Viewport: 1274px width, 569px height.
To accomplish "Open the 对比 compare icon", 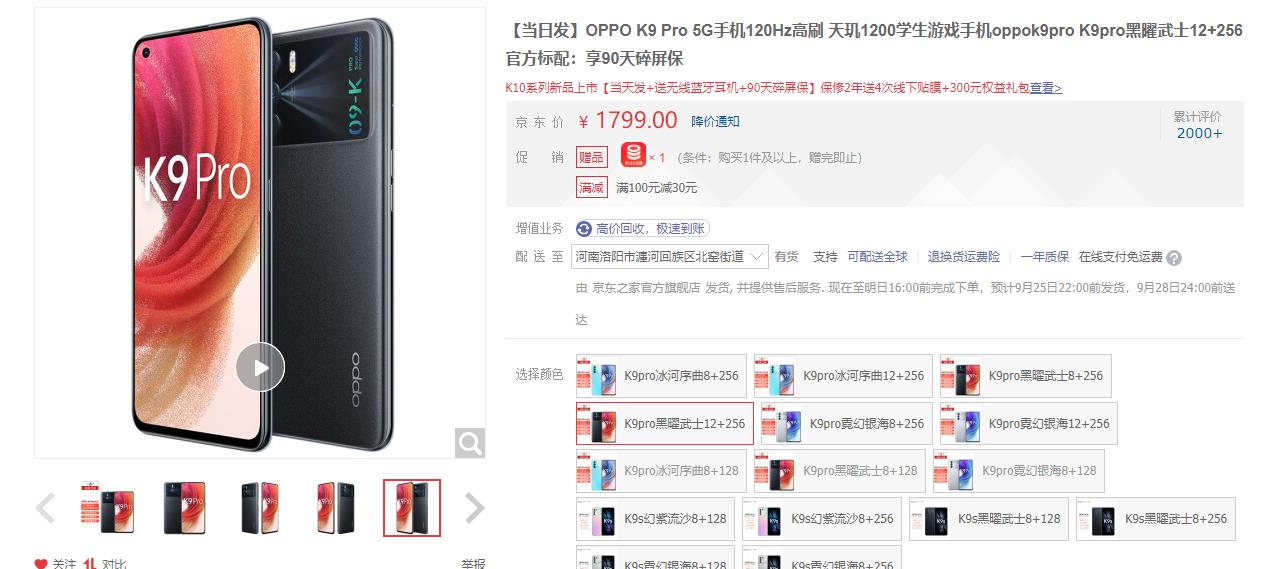I will point(90,564).
